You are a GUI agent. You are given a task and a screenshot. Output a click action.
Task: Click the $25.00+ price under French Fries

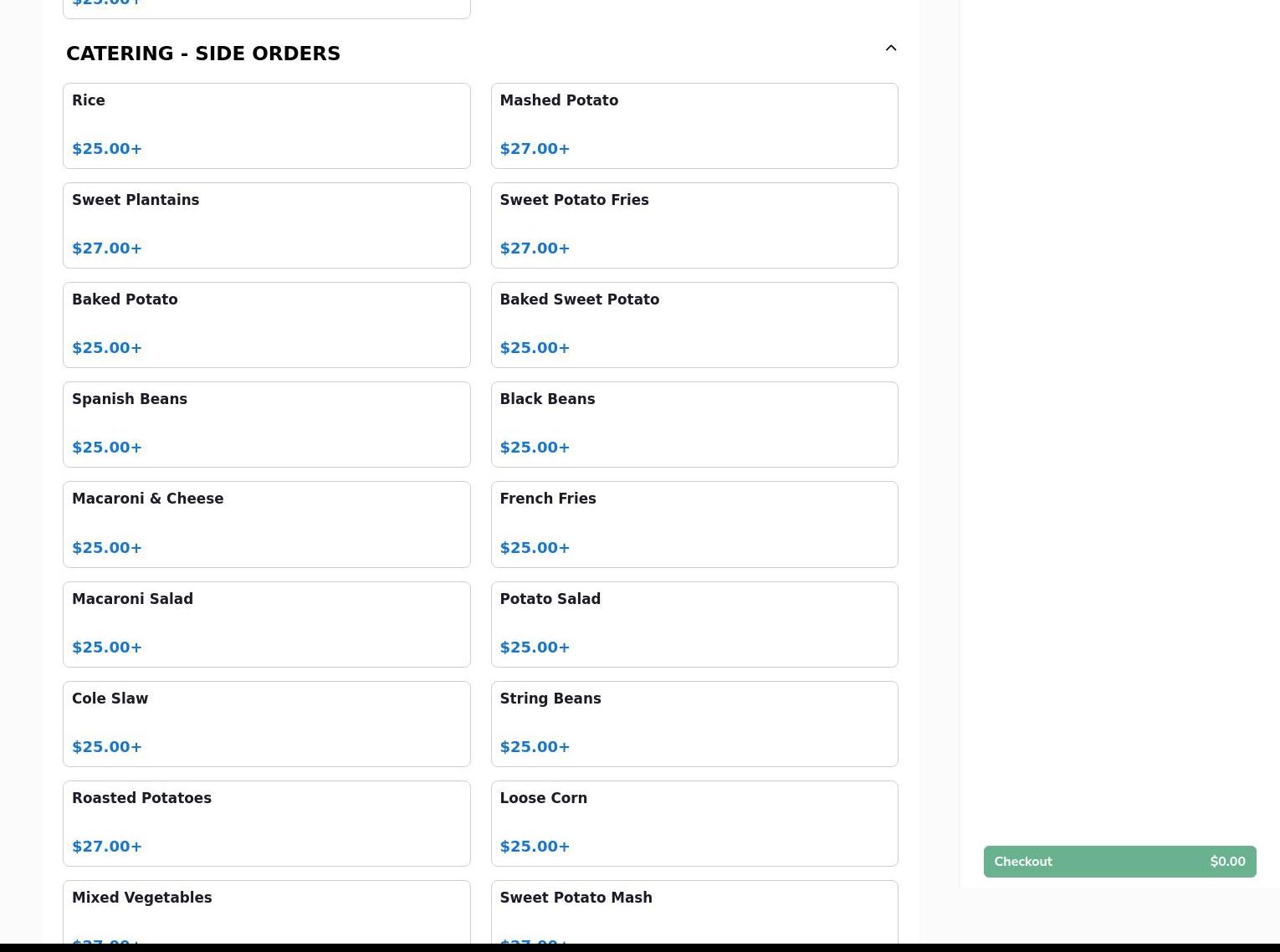[535, 548]
